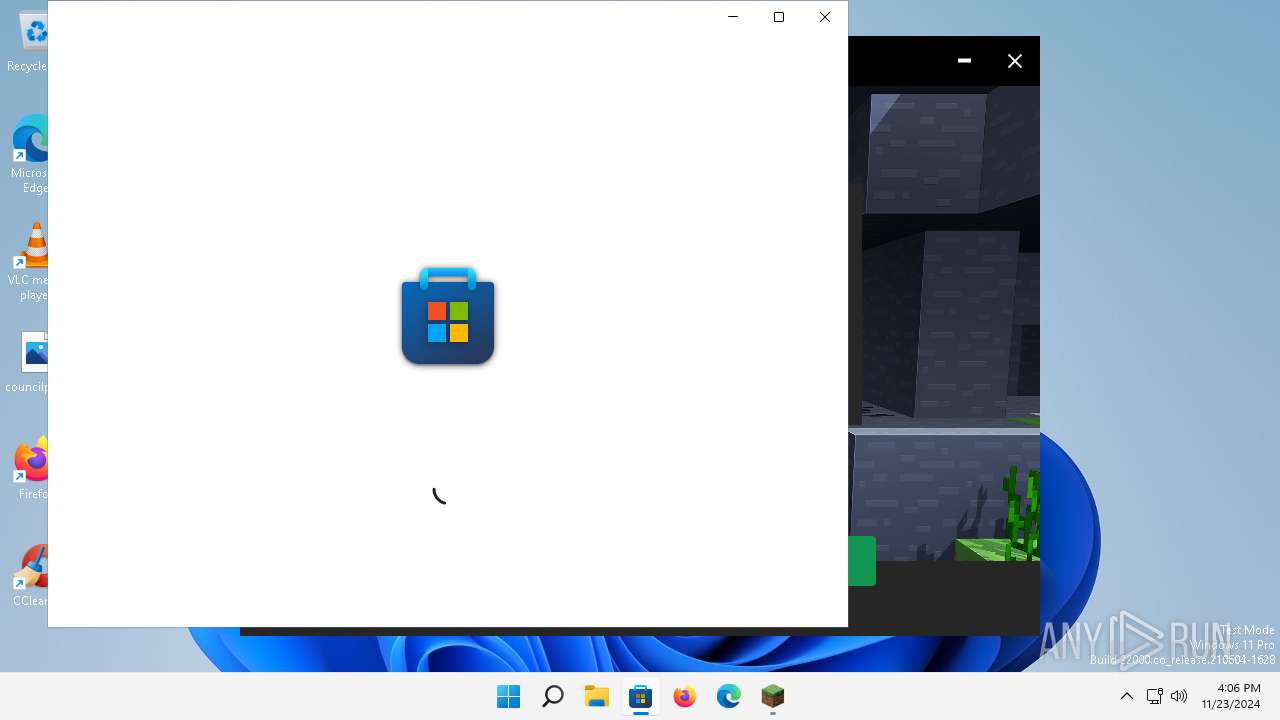Close the Minecraft launcher window
1280x720 pixels.
1015,61
